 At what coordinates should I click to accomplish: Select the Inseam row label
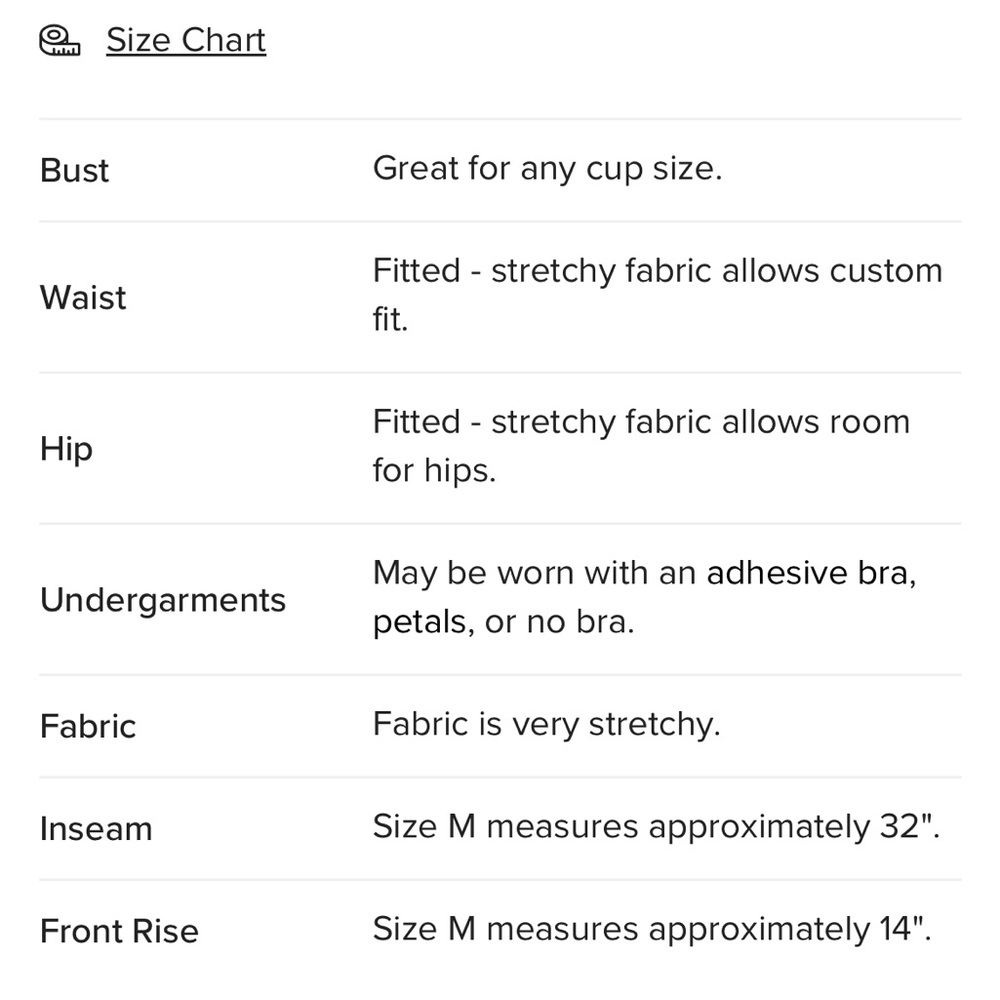(96, 829)
